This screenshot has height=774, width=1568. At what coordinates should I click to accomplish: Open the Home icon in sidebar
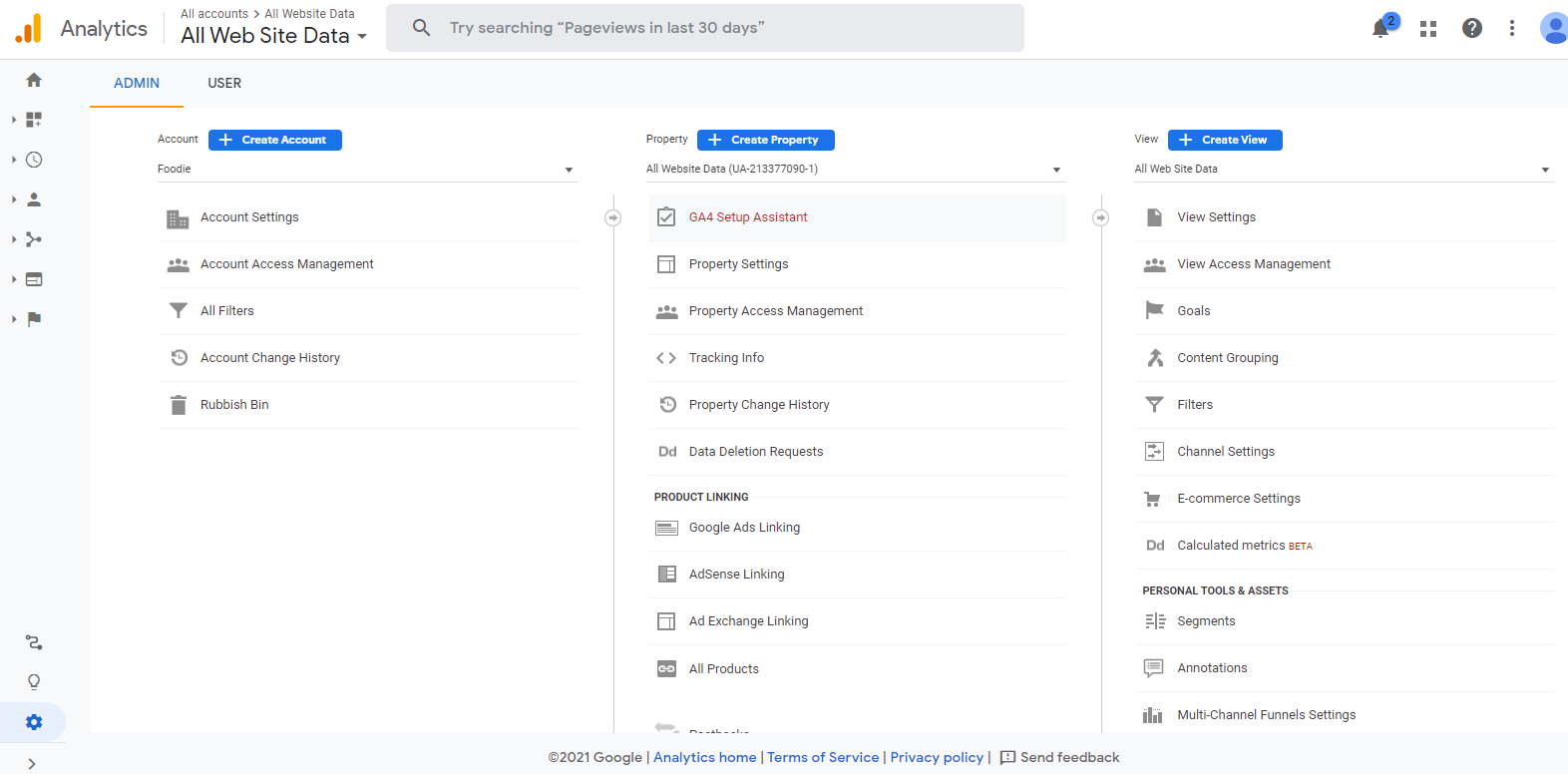pyautogui.click(x=34, y=80)
